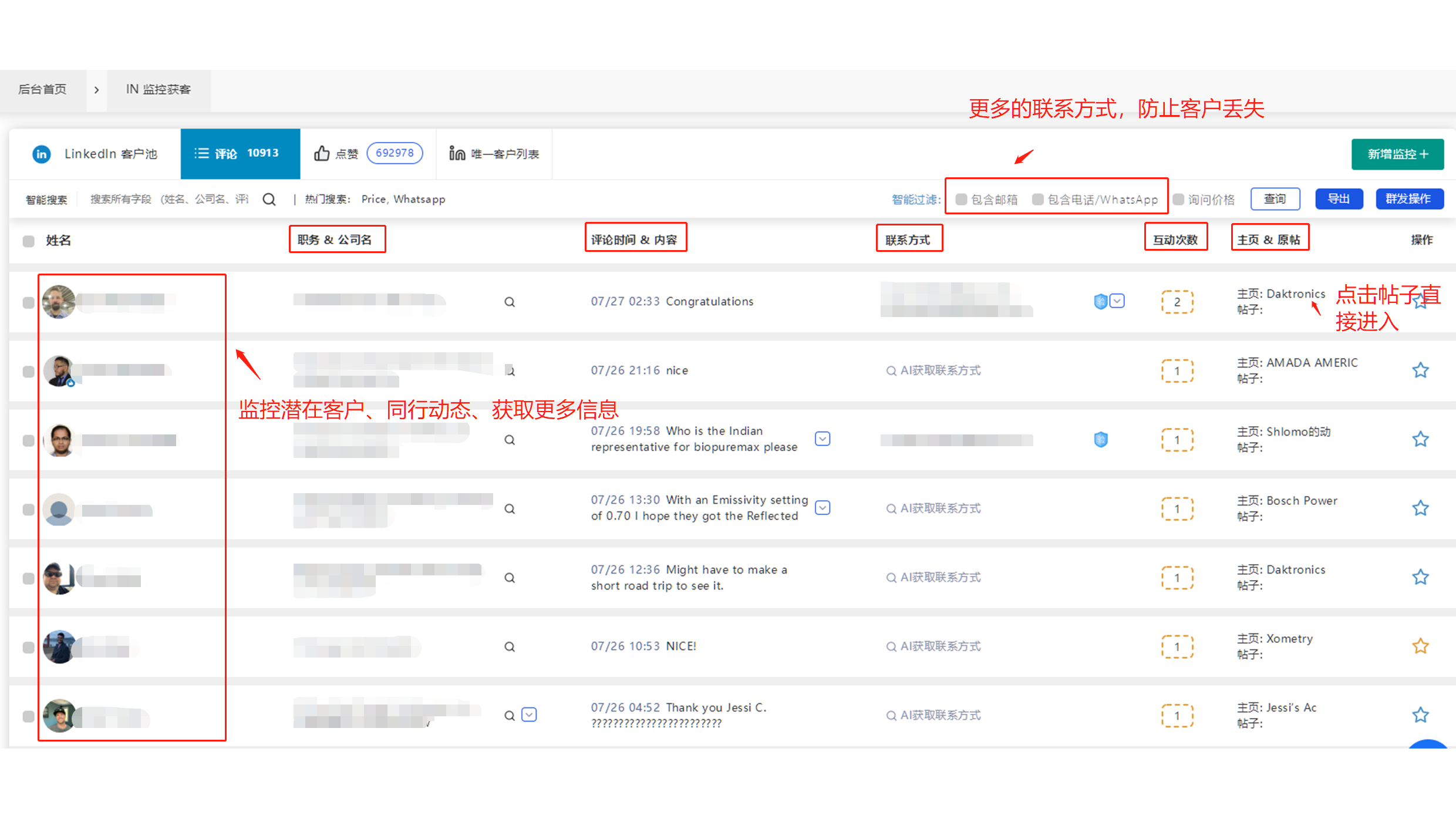
Task: Expand contact dropdown in Congratulations row
Action: (x=1117, y=301)
